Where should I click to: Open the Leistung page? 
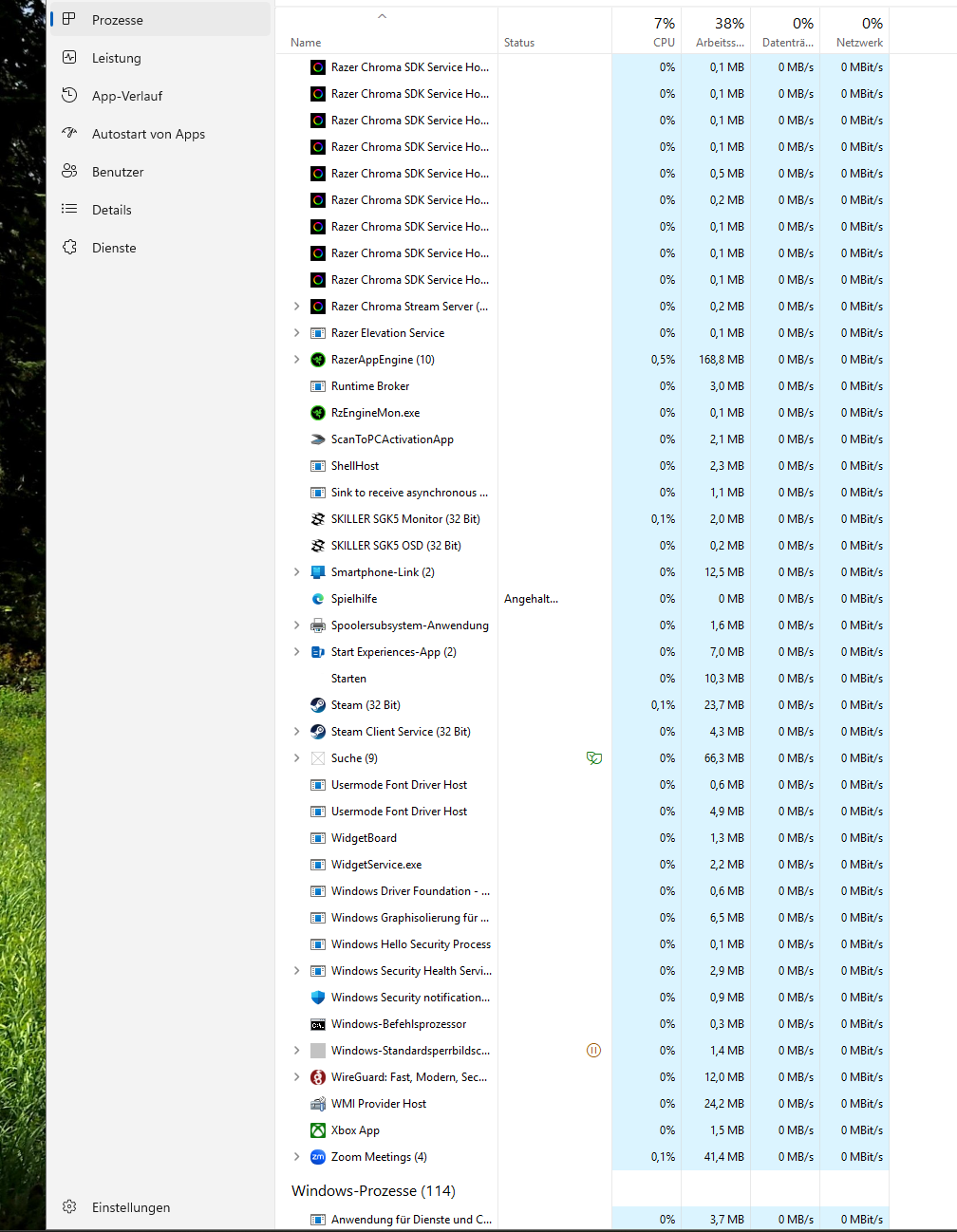tap(160, 58)
